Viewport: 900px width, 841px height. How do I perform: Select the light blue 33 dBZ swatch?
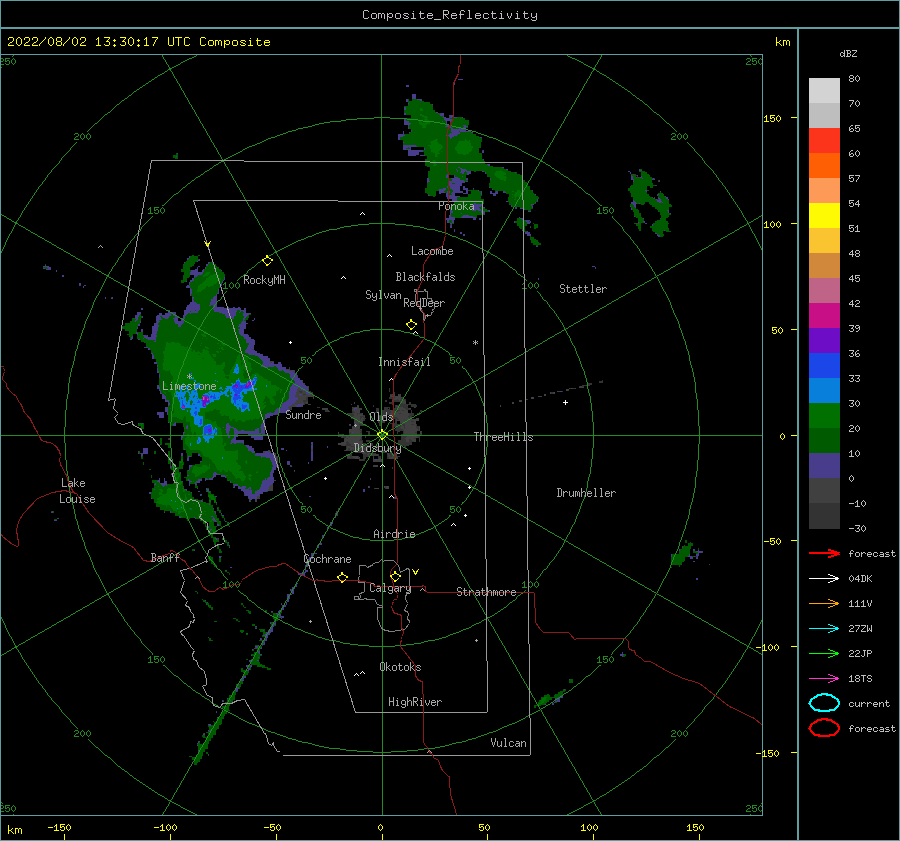(824, 391)
